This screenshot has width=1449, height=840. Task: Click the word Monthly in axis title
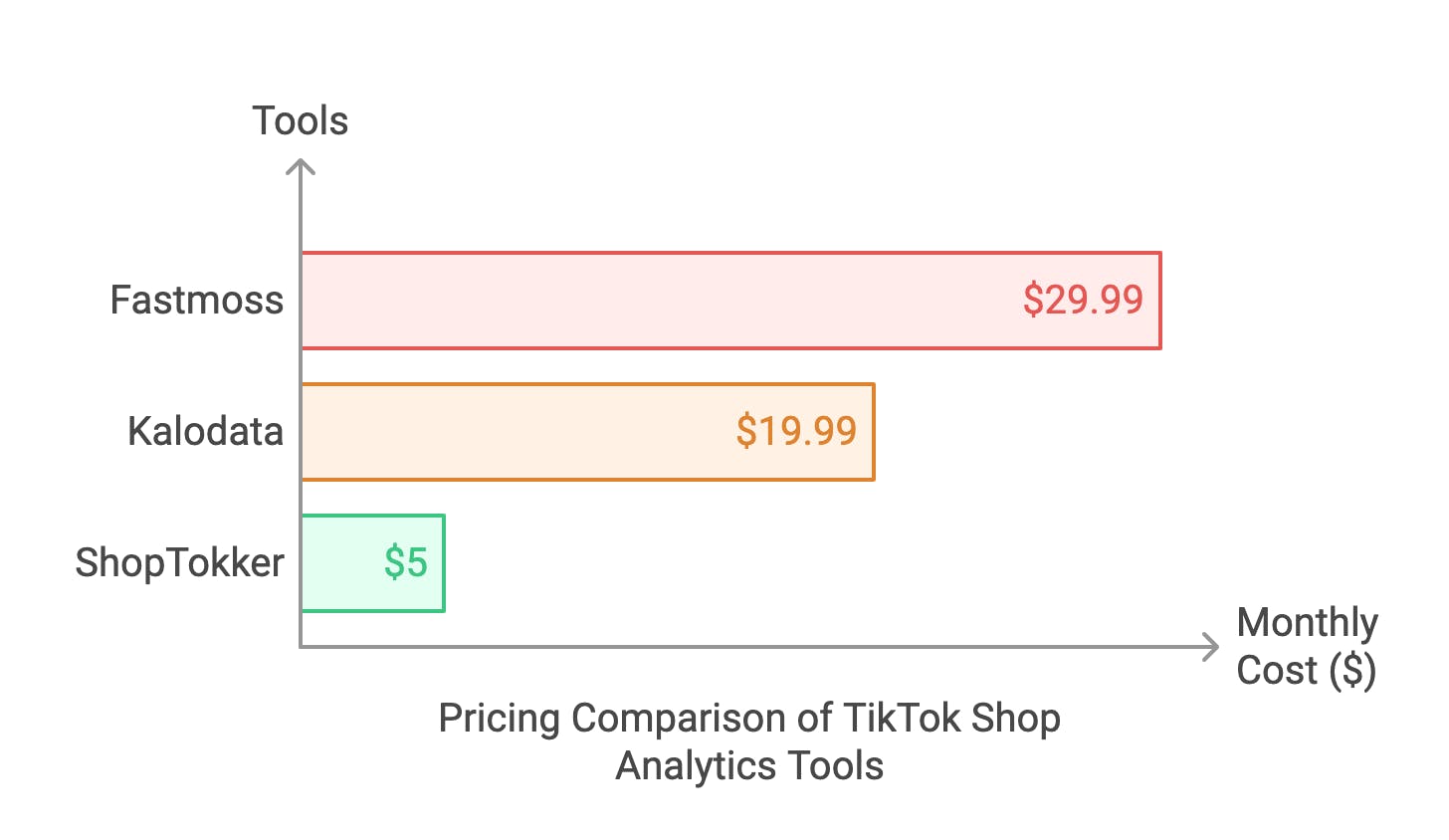tap(1307, 623)
